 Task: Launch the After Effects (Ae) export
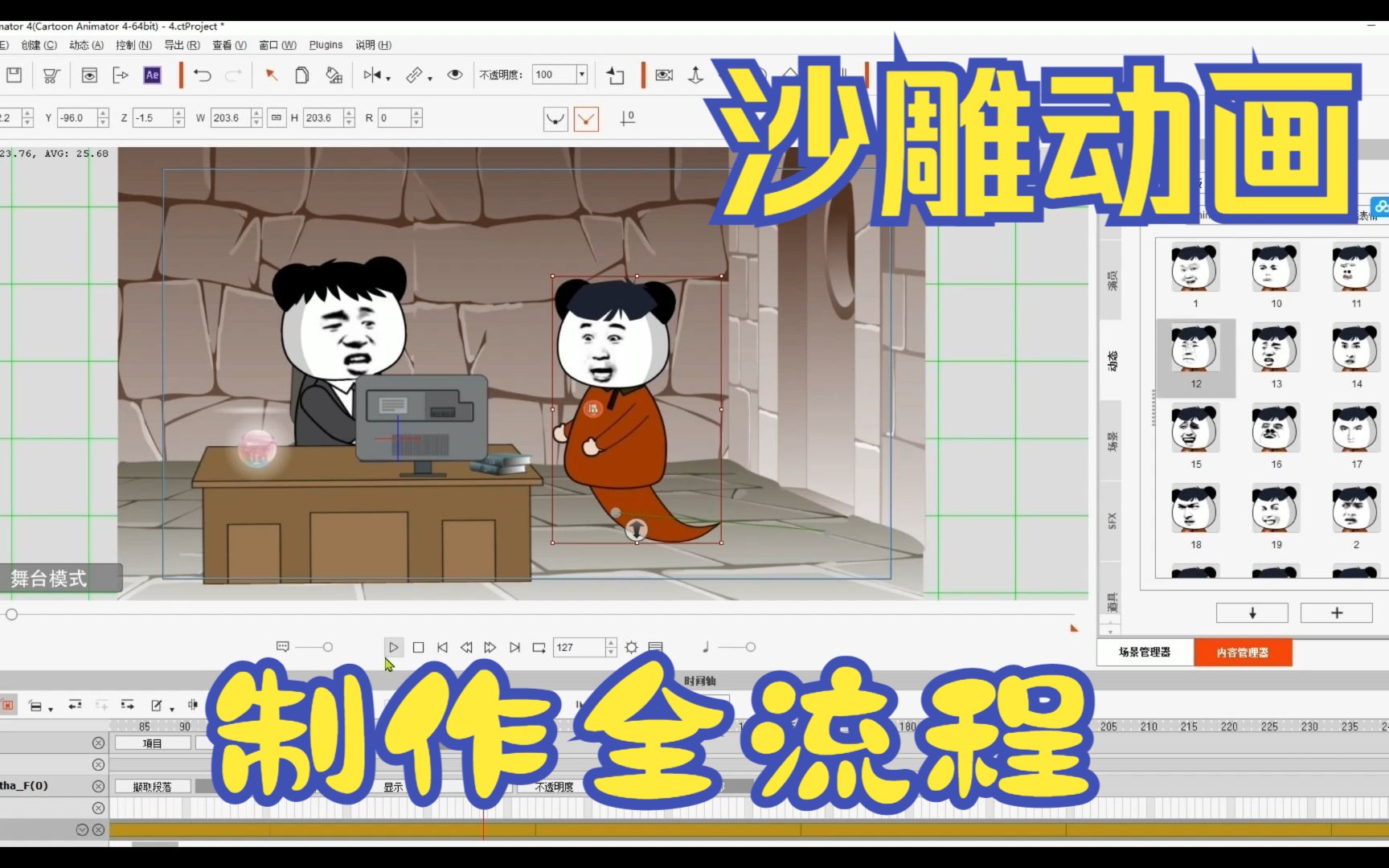(152, 75)
